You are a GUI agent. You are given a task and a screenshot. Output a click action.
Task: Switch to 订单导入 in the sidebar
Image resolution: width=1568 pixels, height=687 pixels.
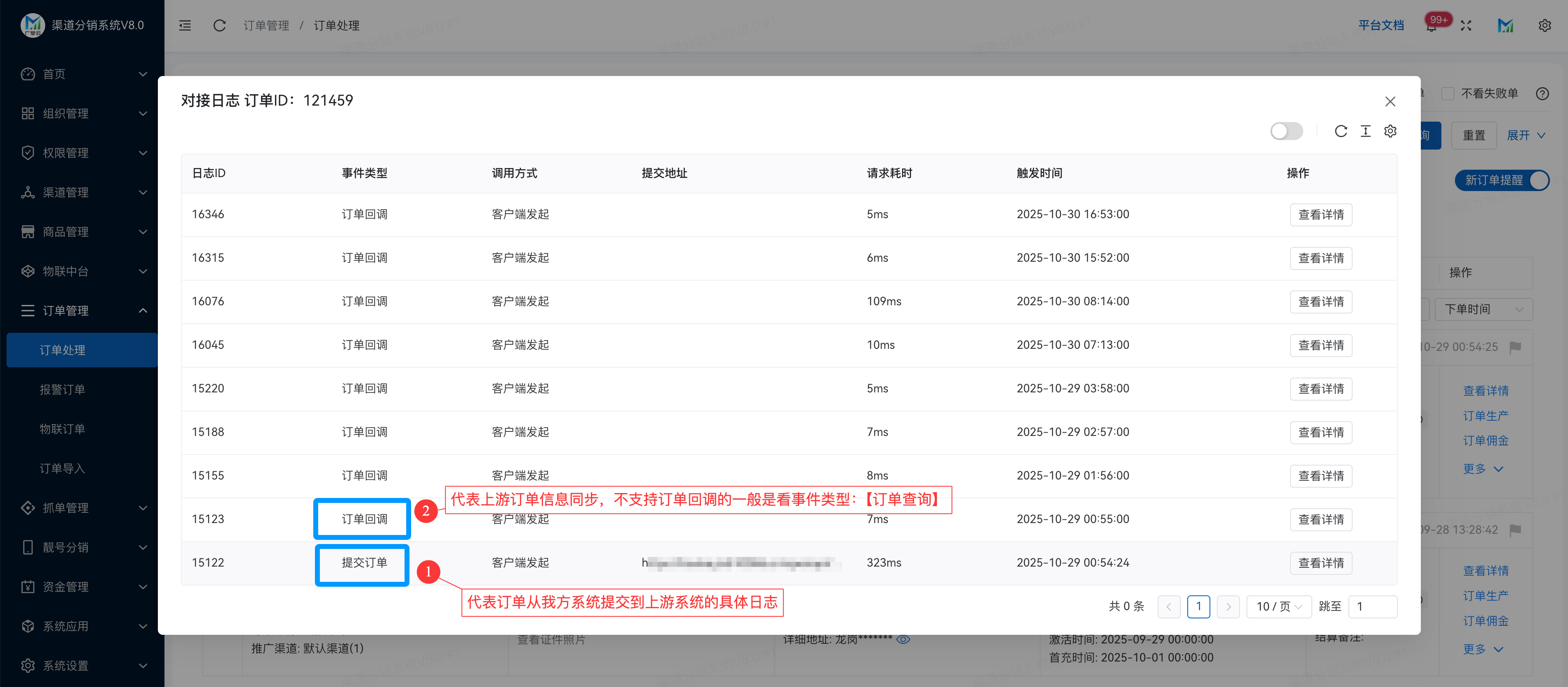(63, 468)
